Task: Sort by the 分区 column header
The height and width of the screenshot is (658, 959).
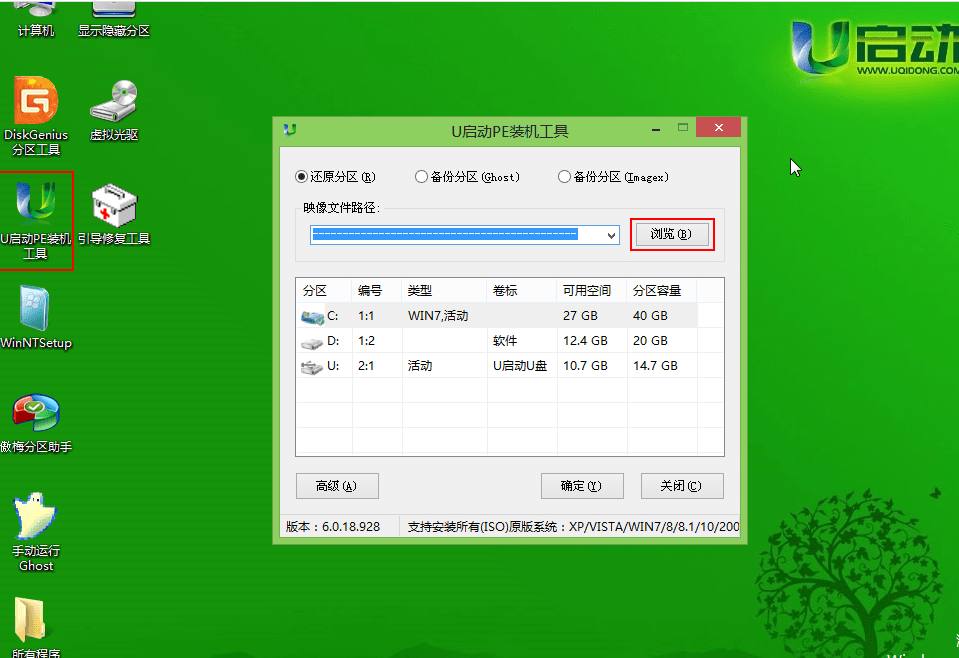Action: [324, 290]
